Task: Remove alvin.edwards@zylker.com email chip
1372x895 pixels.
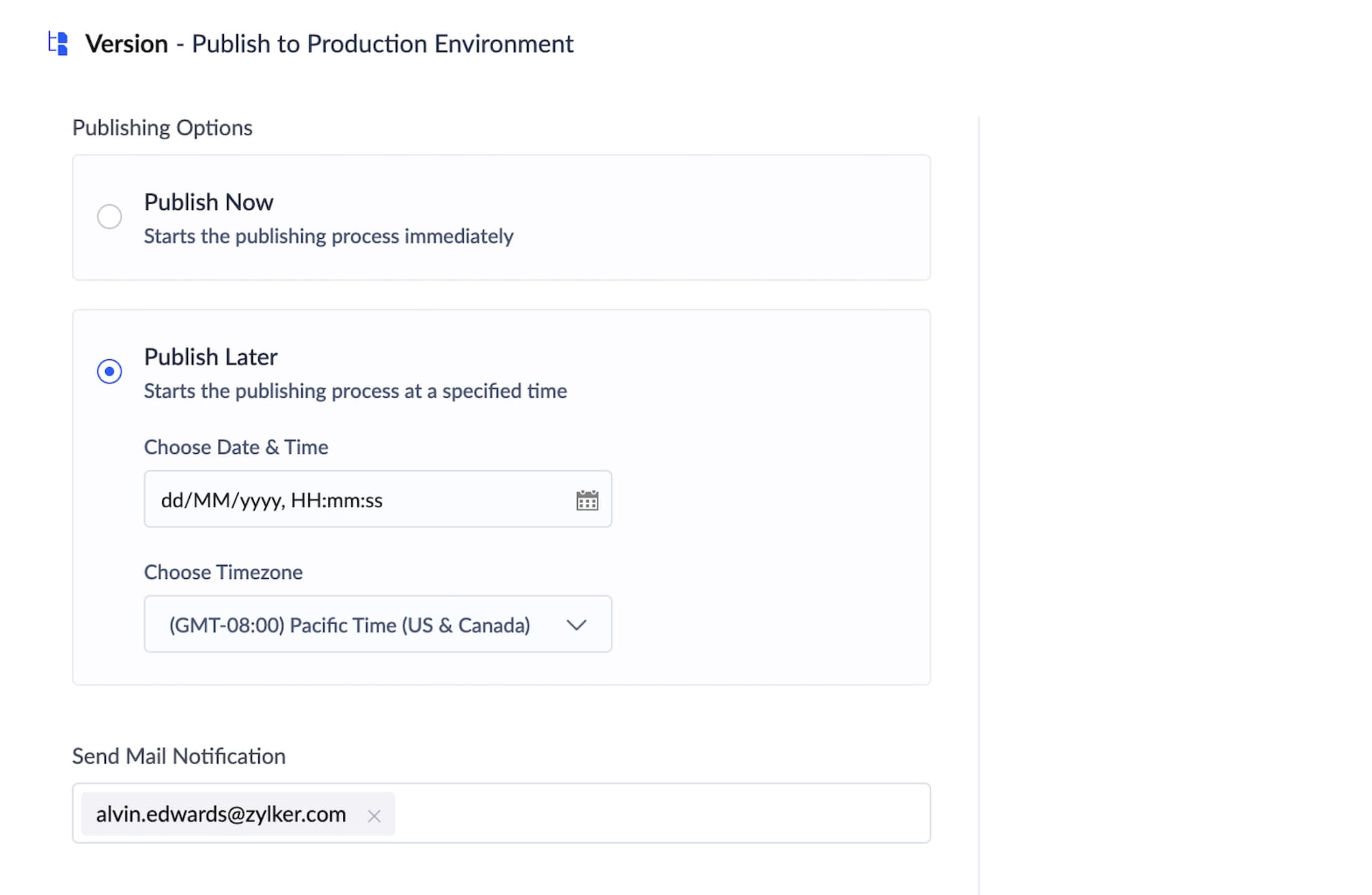Action: (374, 815)
